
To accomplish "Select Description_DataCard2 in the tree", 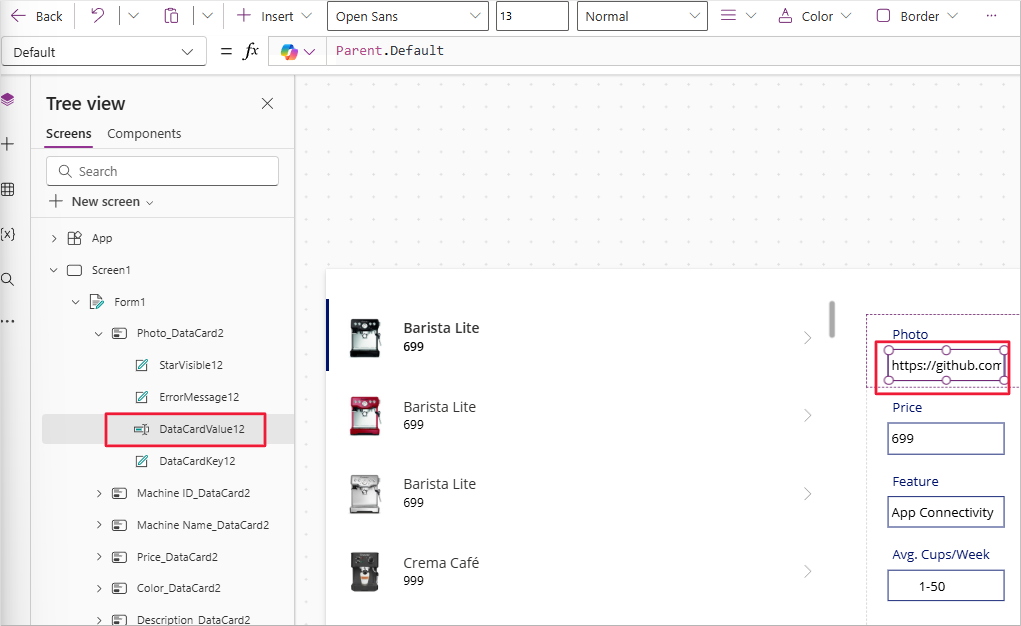I will (193, 619).
